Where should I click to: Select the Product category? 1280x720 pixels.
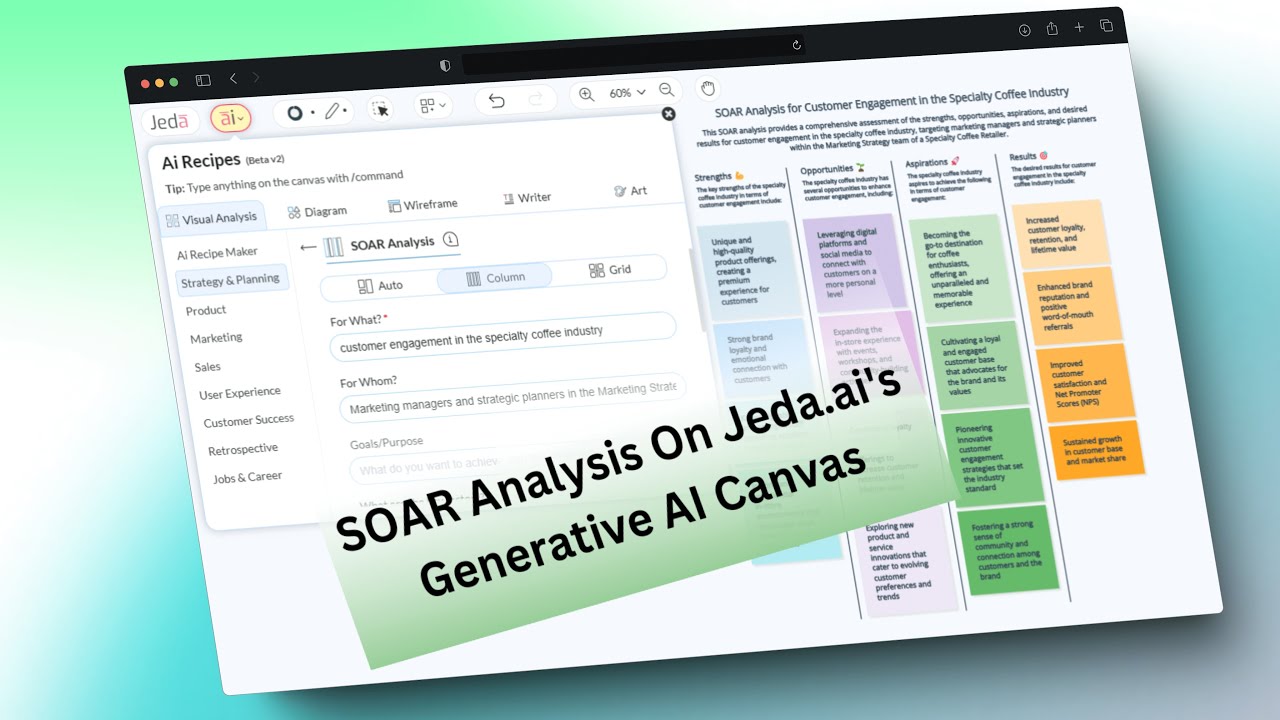pyautogui.click(x=206, y=311)
